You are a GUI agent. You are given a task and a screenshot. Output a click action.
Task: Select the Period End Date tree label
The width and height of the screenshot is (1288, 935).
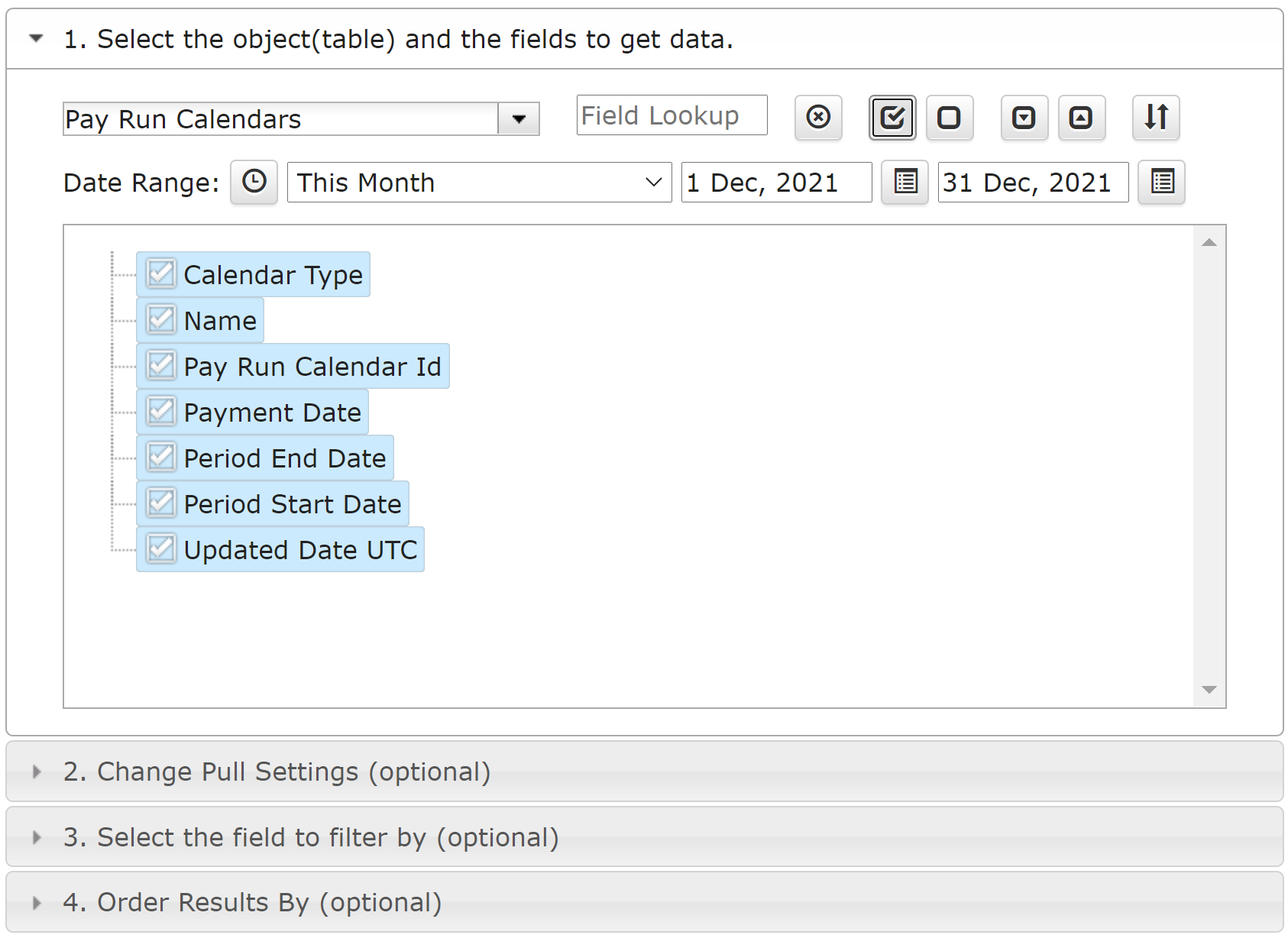click(285, 458)
